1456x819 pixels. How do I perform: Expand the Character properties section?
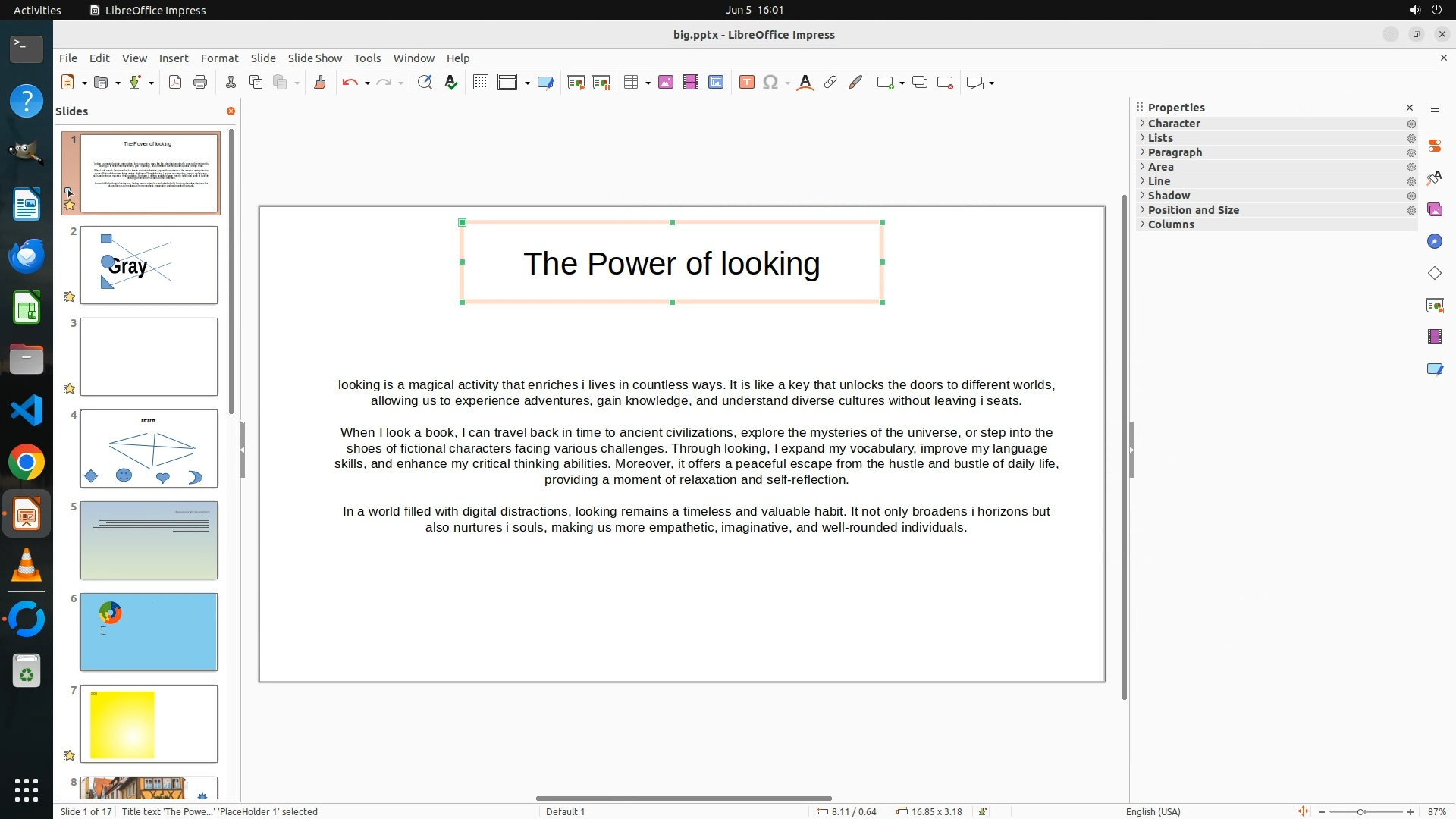[1174, 124]
